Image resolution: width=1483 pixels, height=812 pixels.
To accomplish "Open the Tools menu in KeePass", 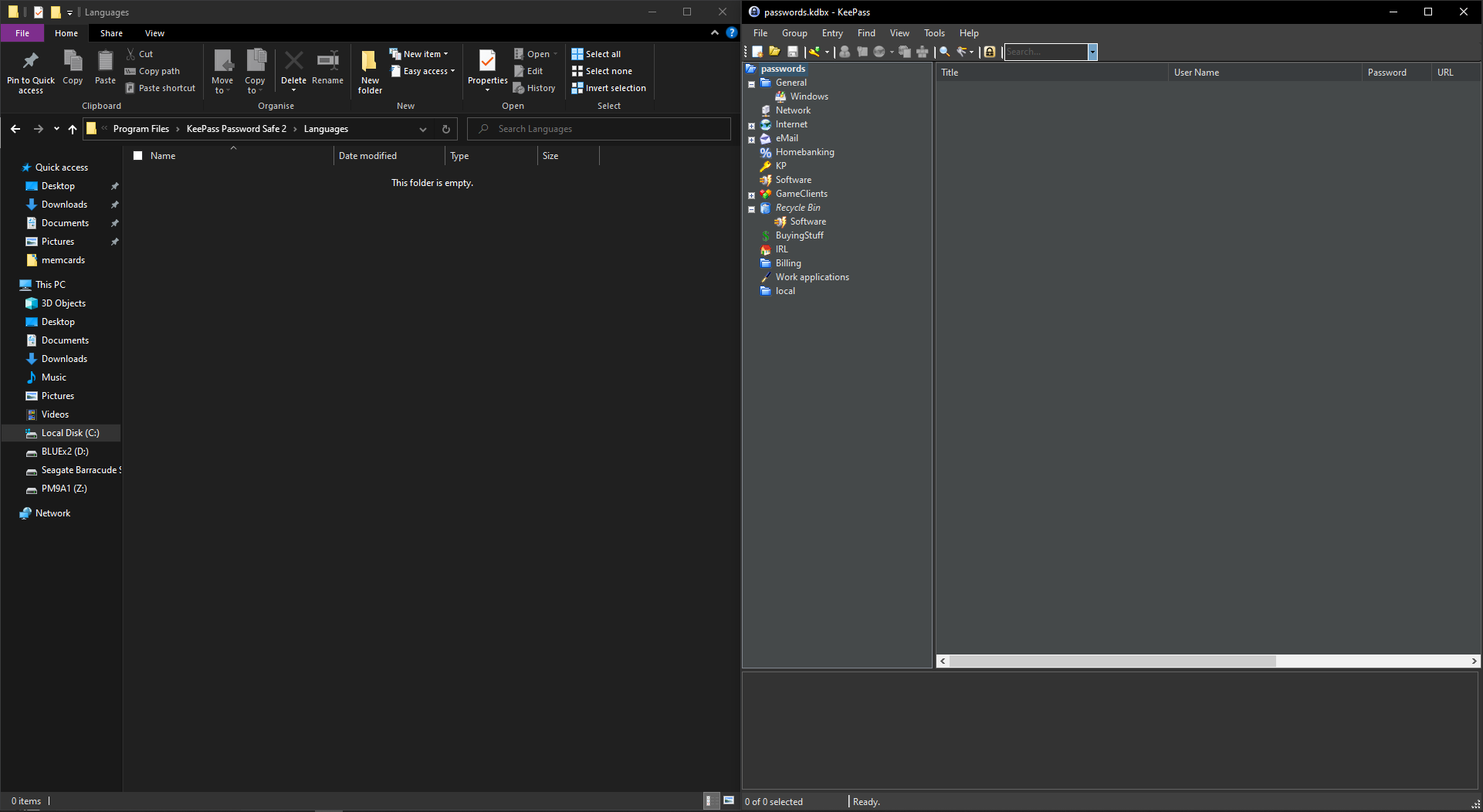I will 933,32.
